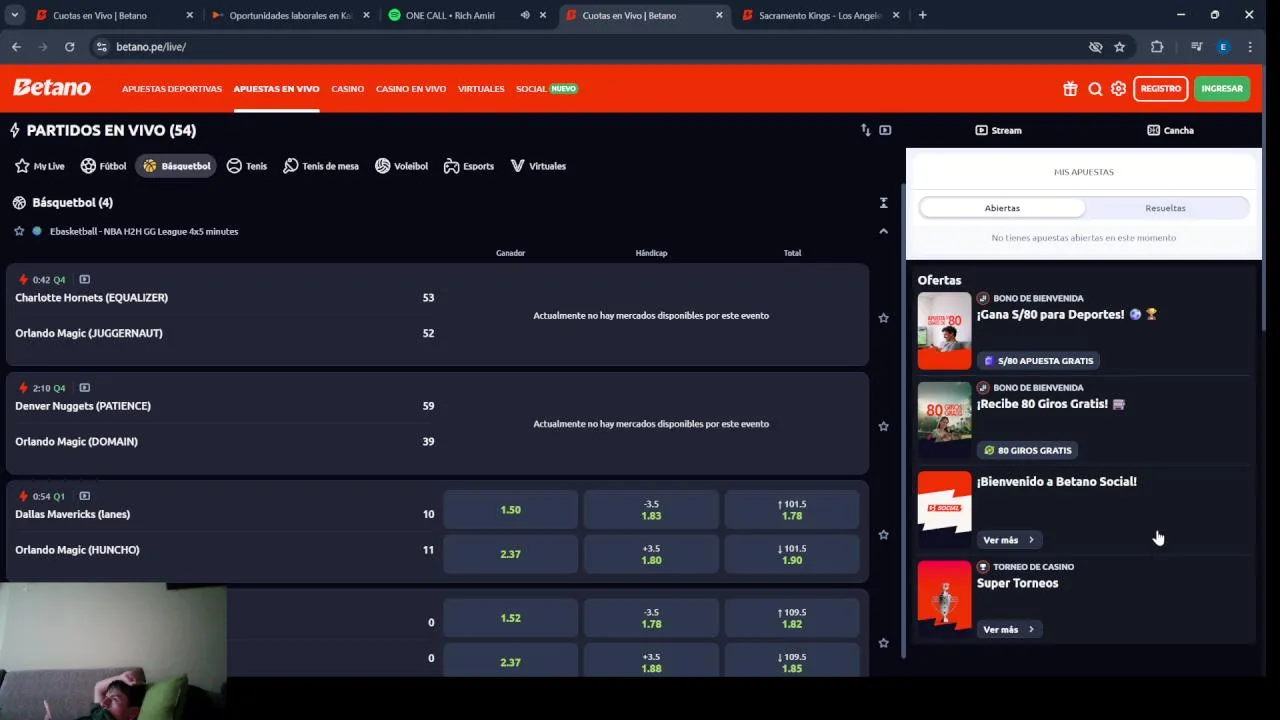
Task: Collapse the Ebasketball NBA H2H league section
Action: pos(883,231)
